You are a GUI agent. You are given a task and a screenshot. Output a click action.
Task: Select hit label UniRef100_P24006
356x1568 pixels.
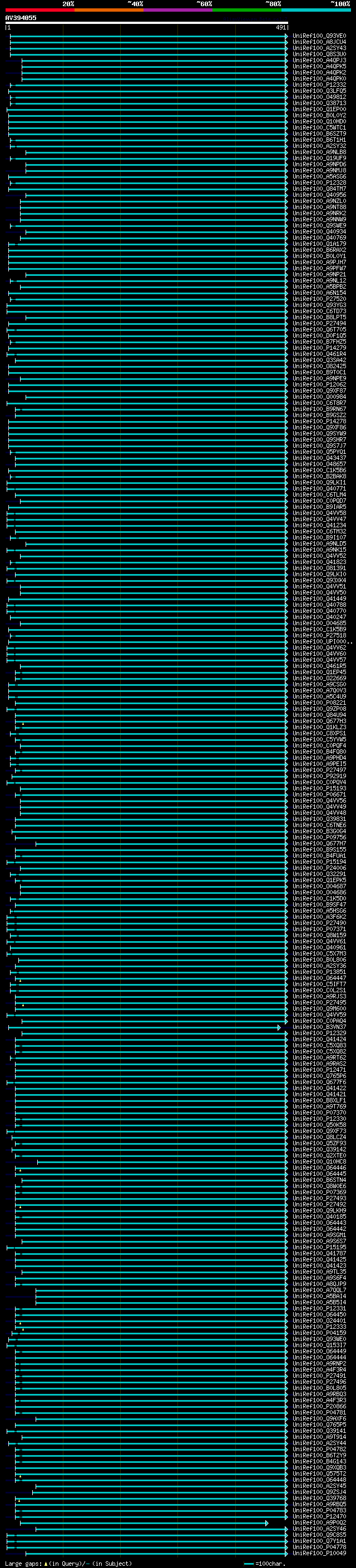click(319, 868)
